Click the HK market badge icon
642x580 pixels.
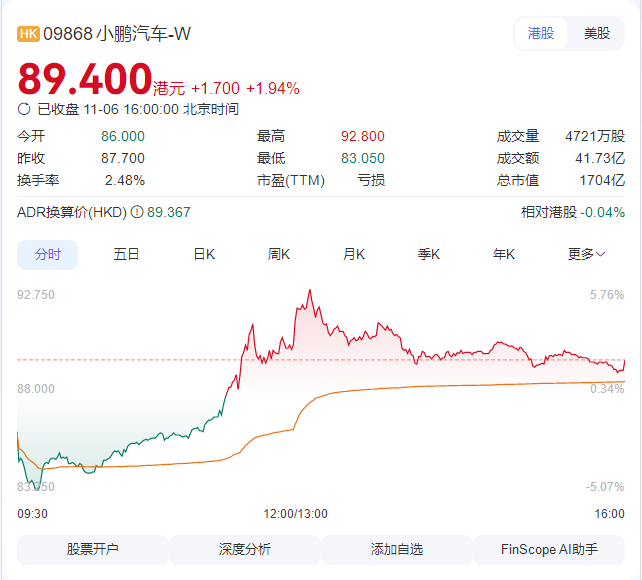coord(28,34)
